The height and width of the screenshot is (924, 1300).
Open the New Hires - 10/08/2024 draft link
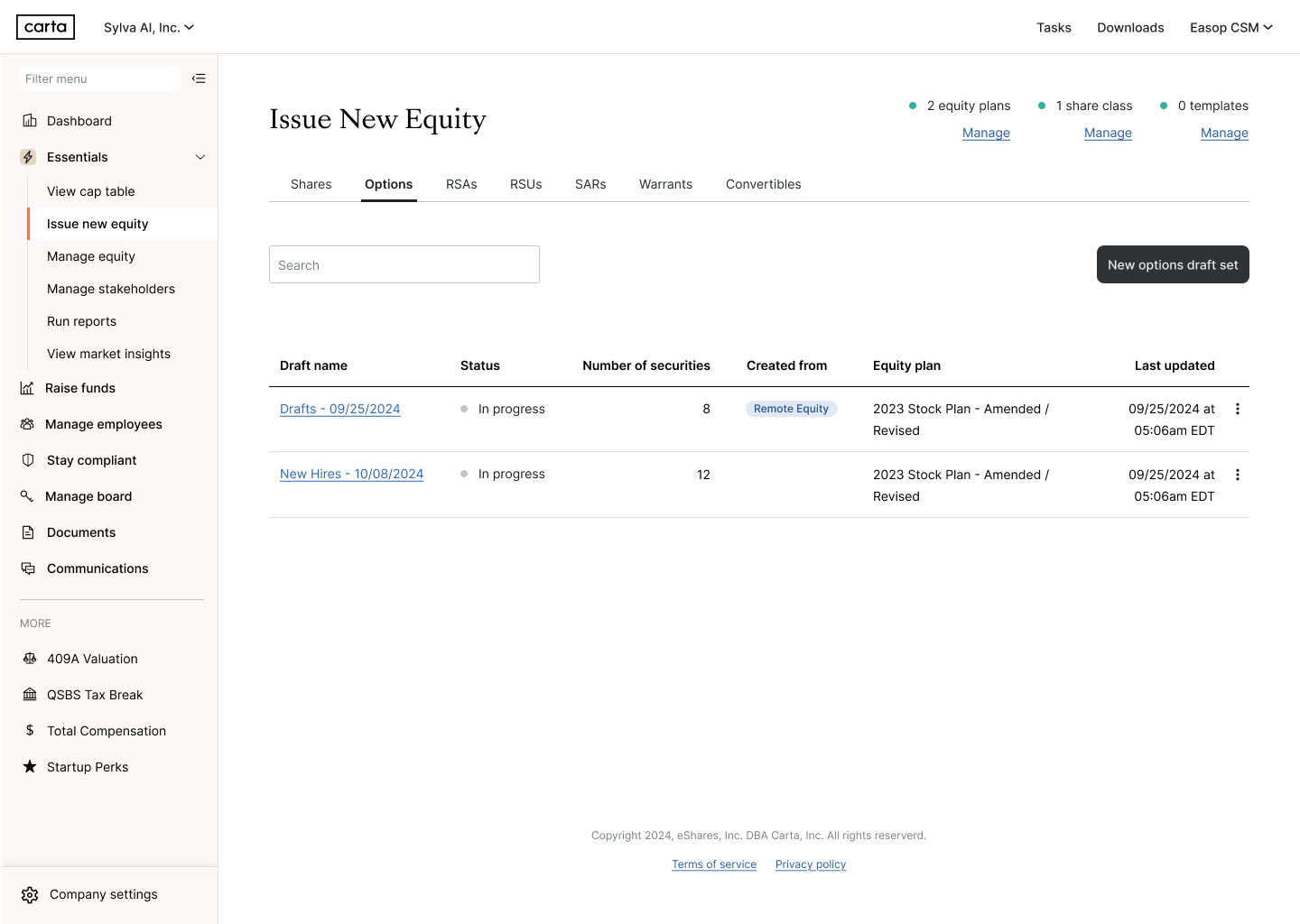tap(351, 474)
